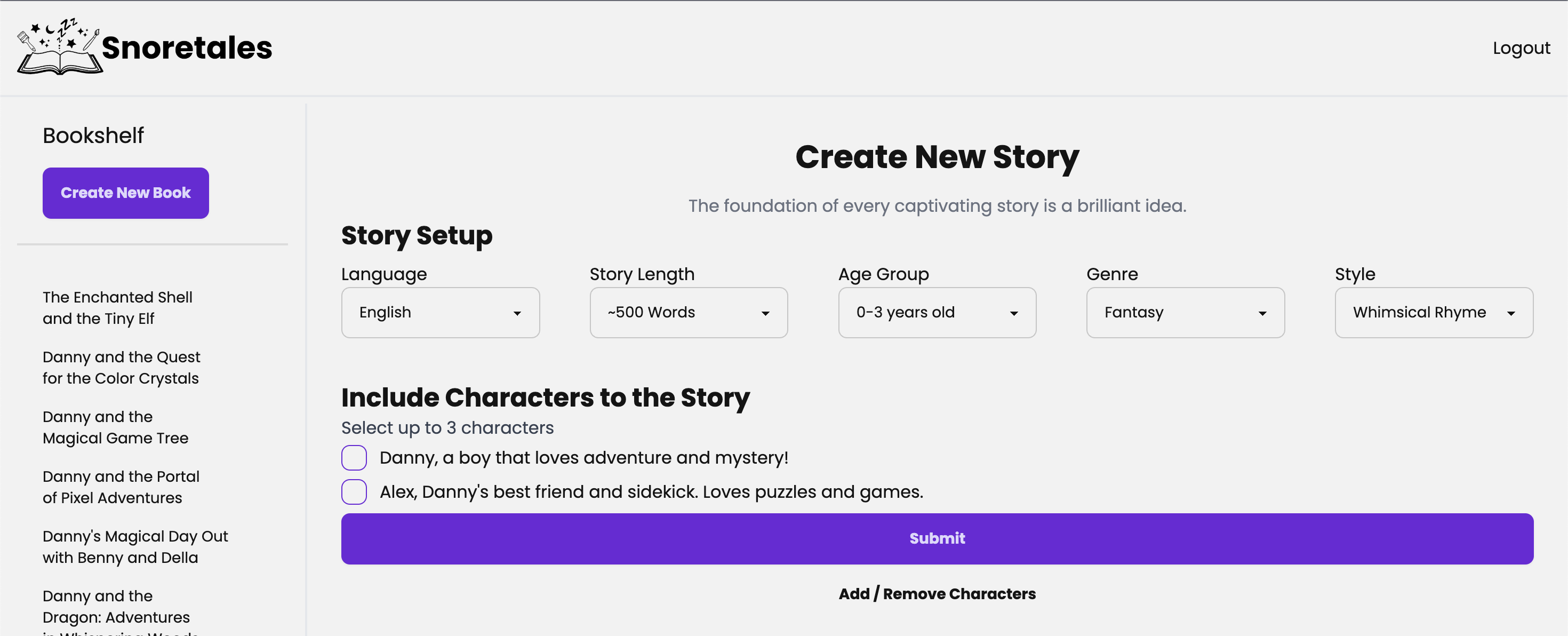Open The Enchanted Shell and the Tiny Elf

pyautogui.click(x=117, y=308)
